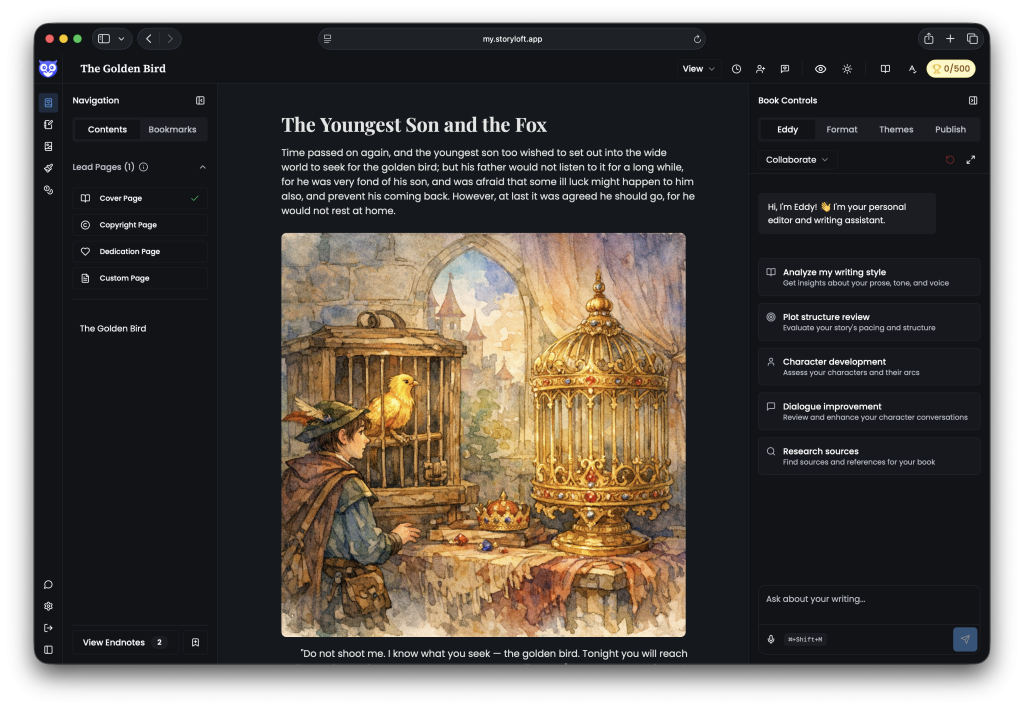This screenshot has height=709, width=1024.
Task: Click the microphone icon in chat input
Action: tap(771, 639)
